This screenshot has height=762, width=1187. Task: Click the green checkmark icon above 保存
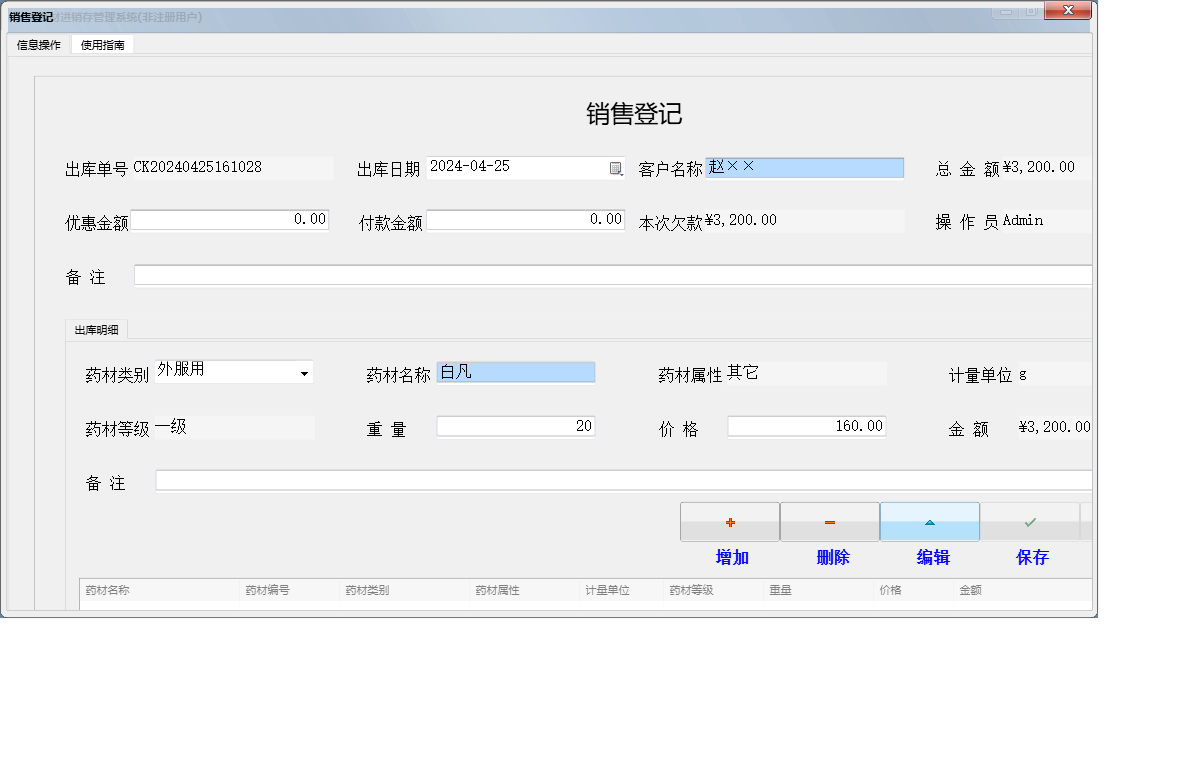click(x=1031, y=521)
